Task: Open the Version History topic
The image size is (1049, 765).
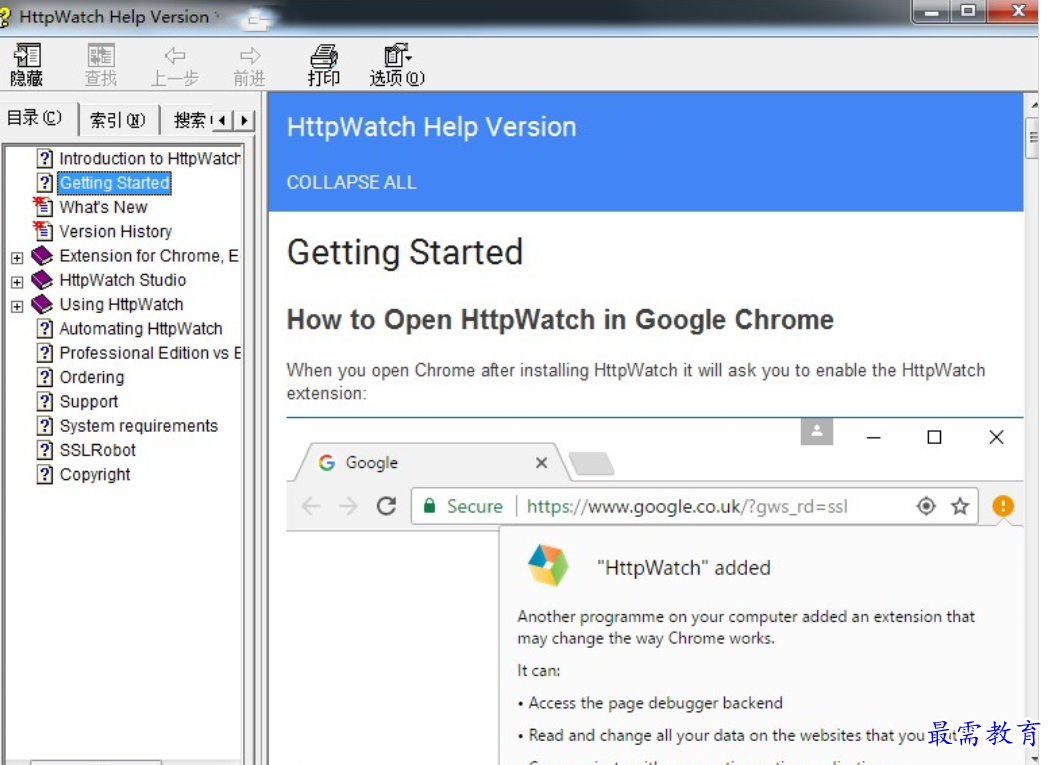Action: click(116, 232)
